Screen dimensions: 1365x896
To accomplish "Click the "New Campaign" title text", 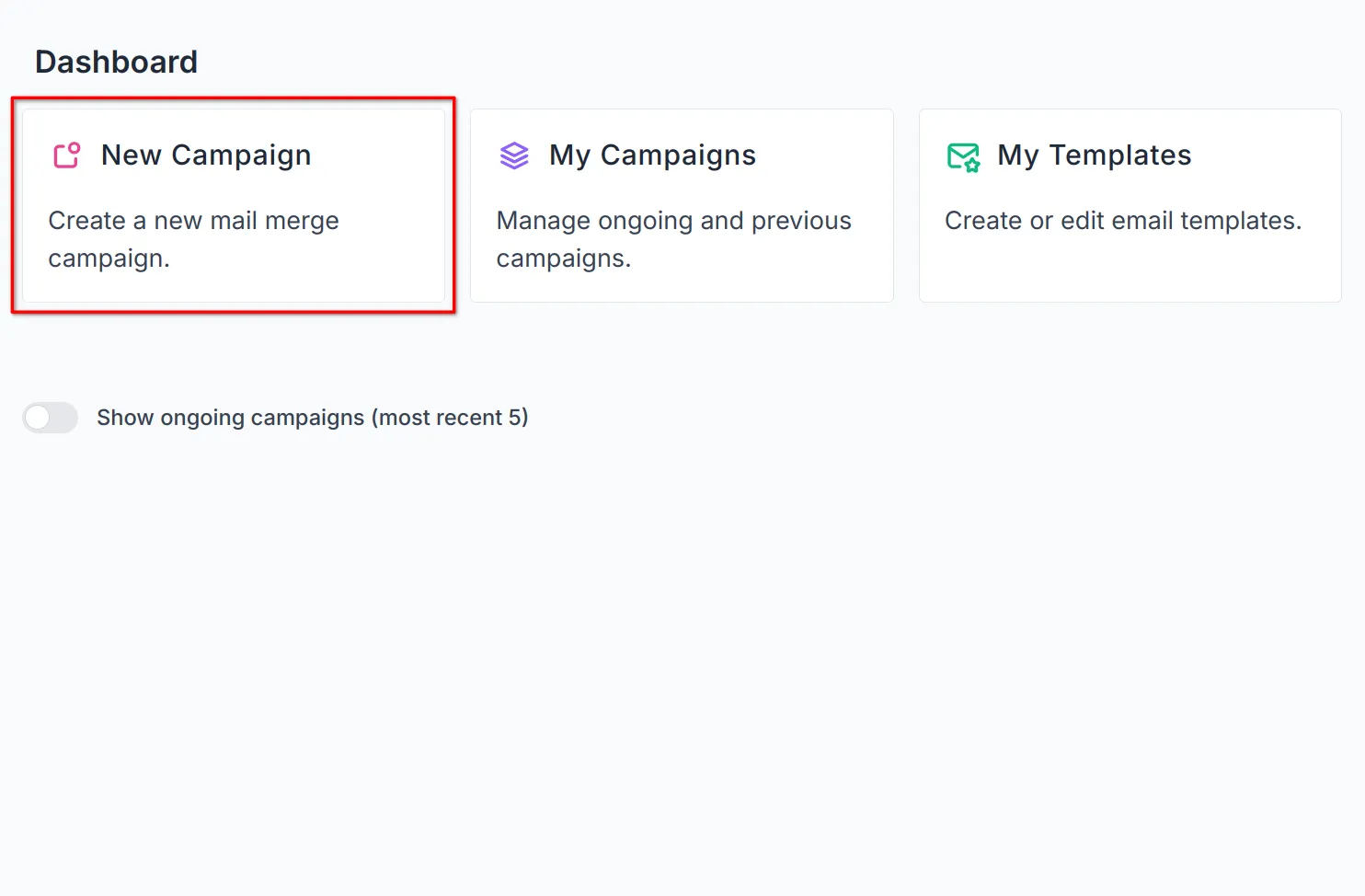I will pyautogui.click(x=205, y=155).
